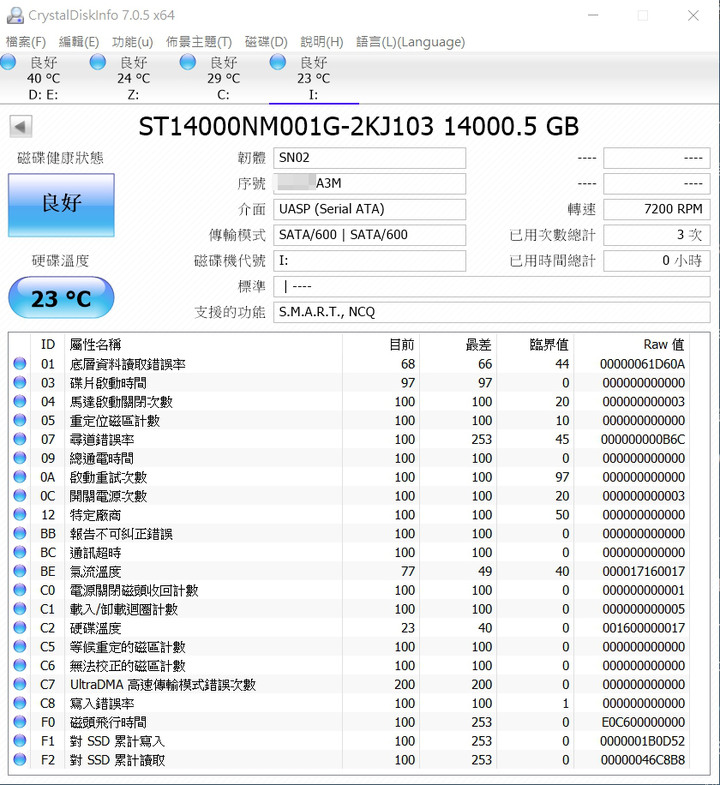Click the power on count 3 次 field
This screenshot has height=785, width=720.
tap(656, 235)
